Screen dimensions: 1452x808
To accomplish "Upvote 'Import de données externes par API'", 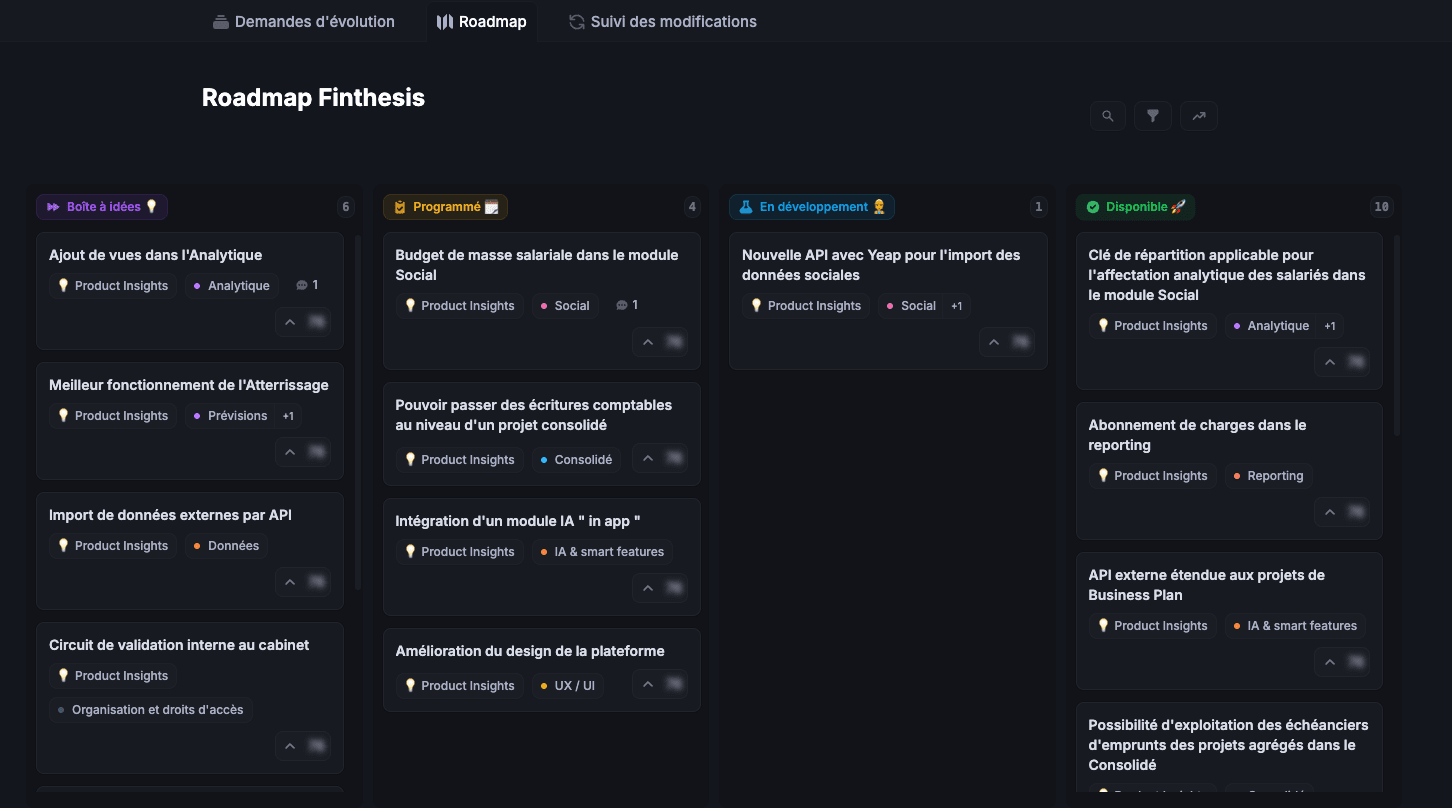I will [290, 582].
